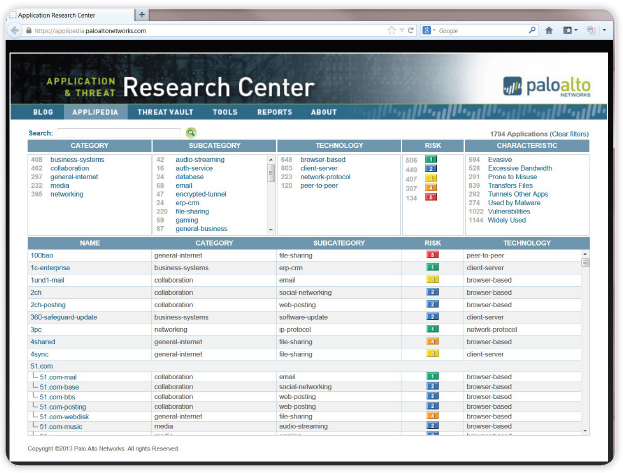Filter by risk level 5 red badge
Viewport: 623px width, 473px height.
[431, 197]
